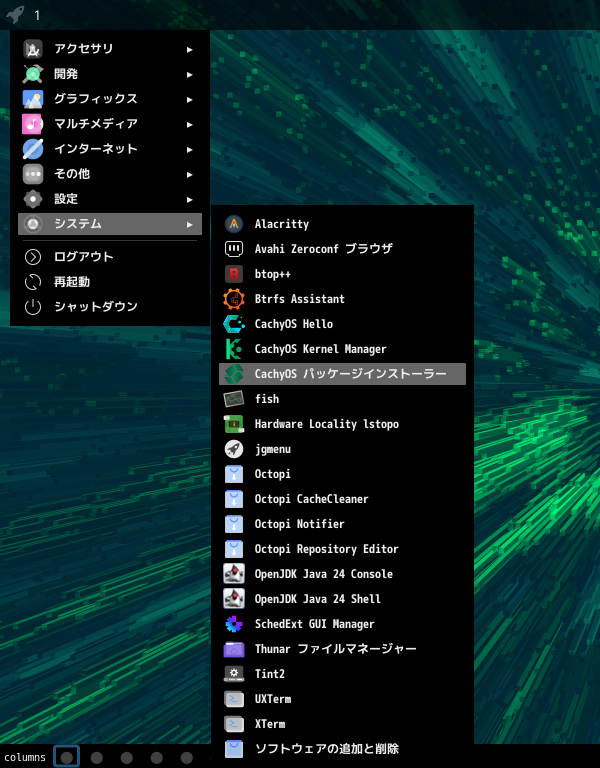Screen dimensions: 600x768
Task: Click the インターネット globe icon
Action: (33, 149)
